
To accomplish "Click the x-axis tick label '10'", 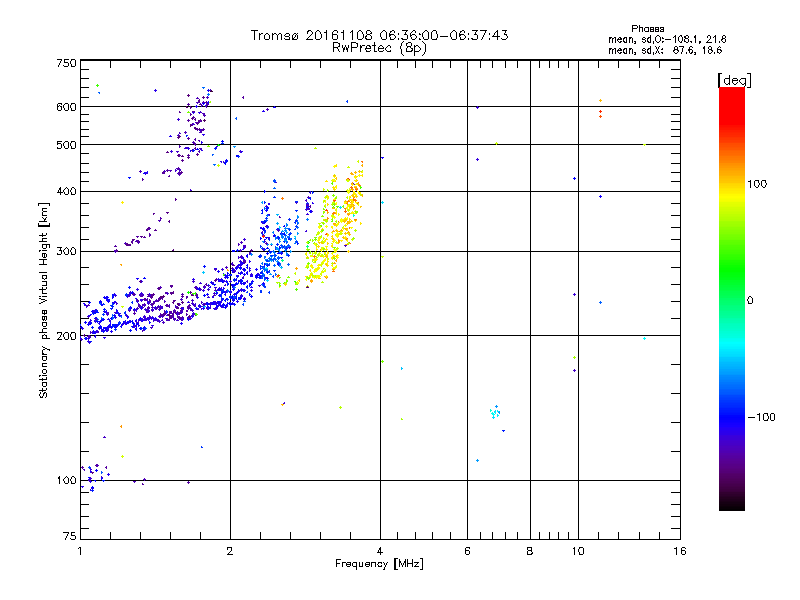I will 578,551.
